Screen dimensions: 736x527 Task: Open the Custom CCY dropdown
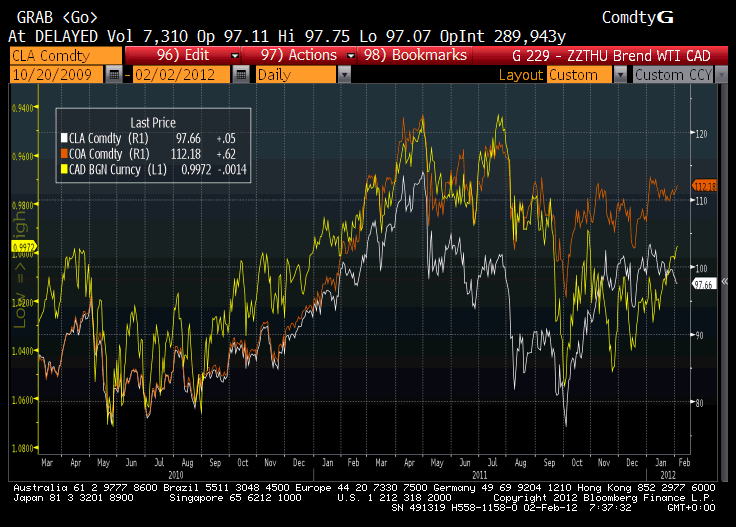[673, 75]
